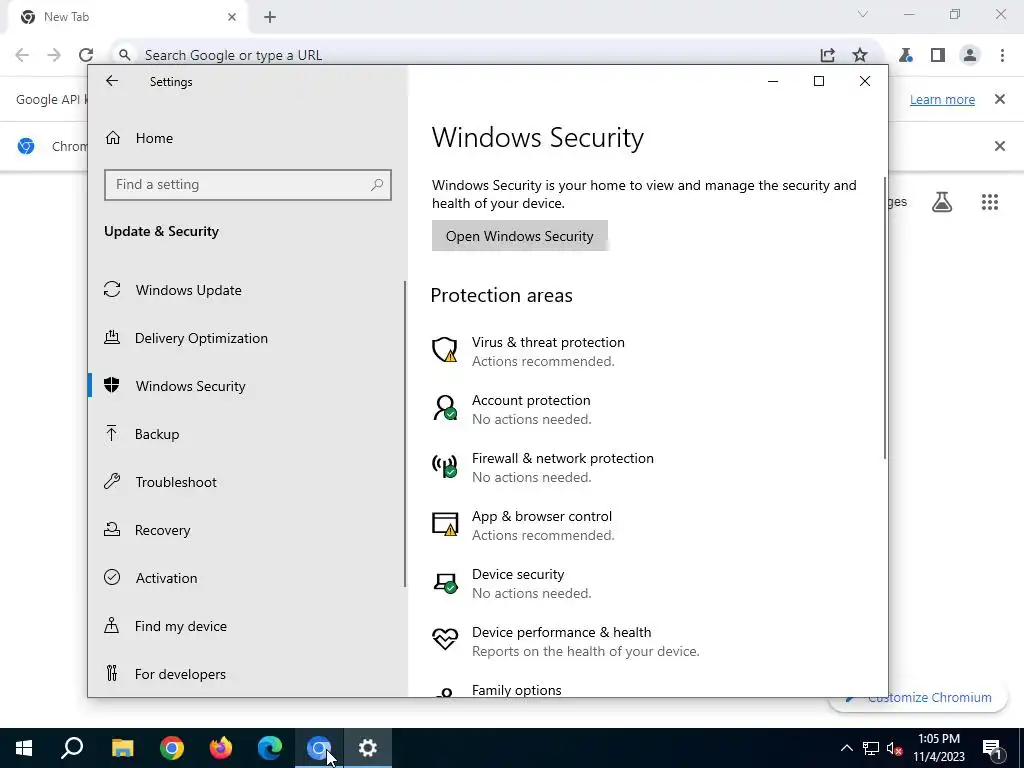
Task: Click the share icon in Chromium address bar
Action: click(x=827, y=55)
